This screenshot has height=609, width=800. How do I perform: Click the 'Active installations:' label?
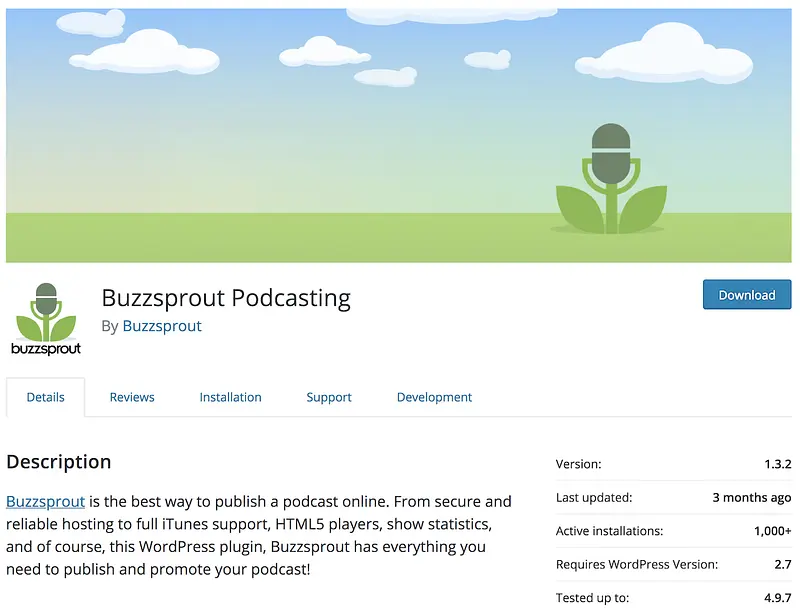click(609, 531)
